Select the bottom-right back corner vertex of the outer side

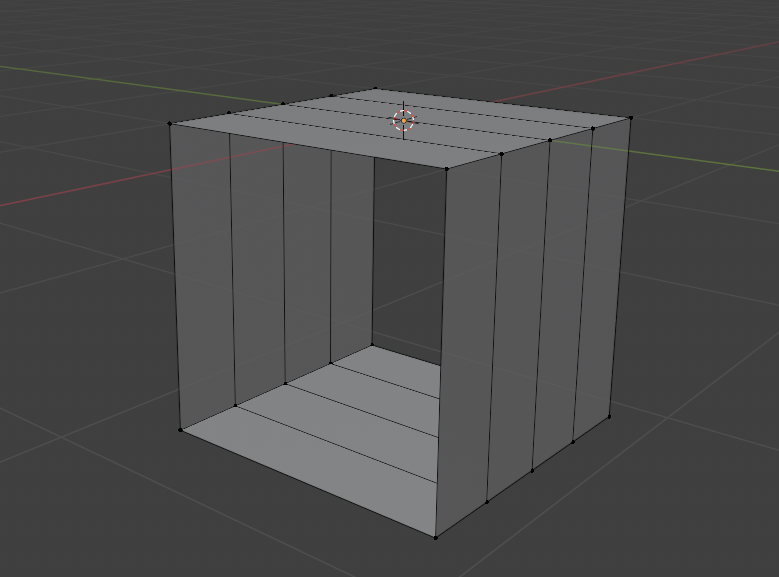610,418
